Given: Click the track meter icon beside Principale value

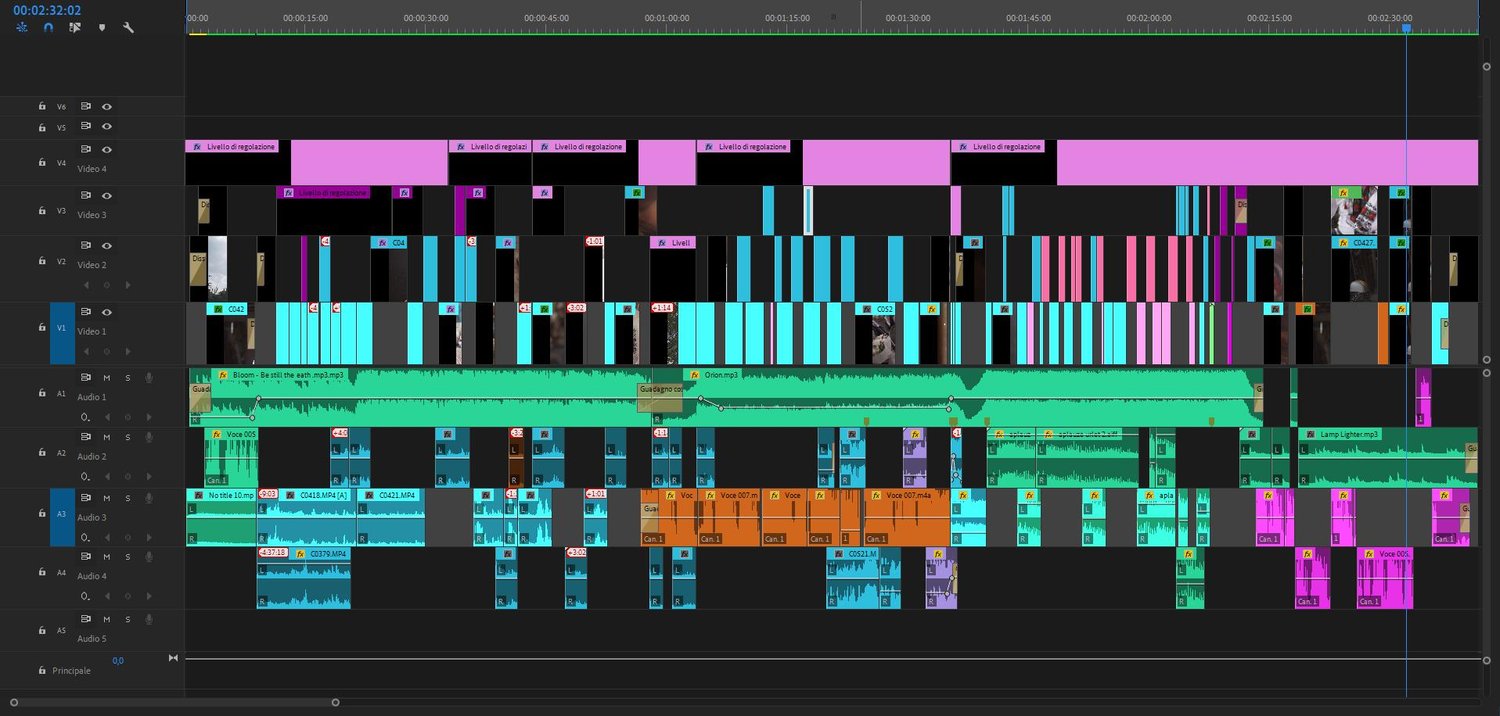Looking at the screenshot, I should point(173,658).
